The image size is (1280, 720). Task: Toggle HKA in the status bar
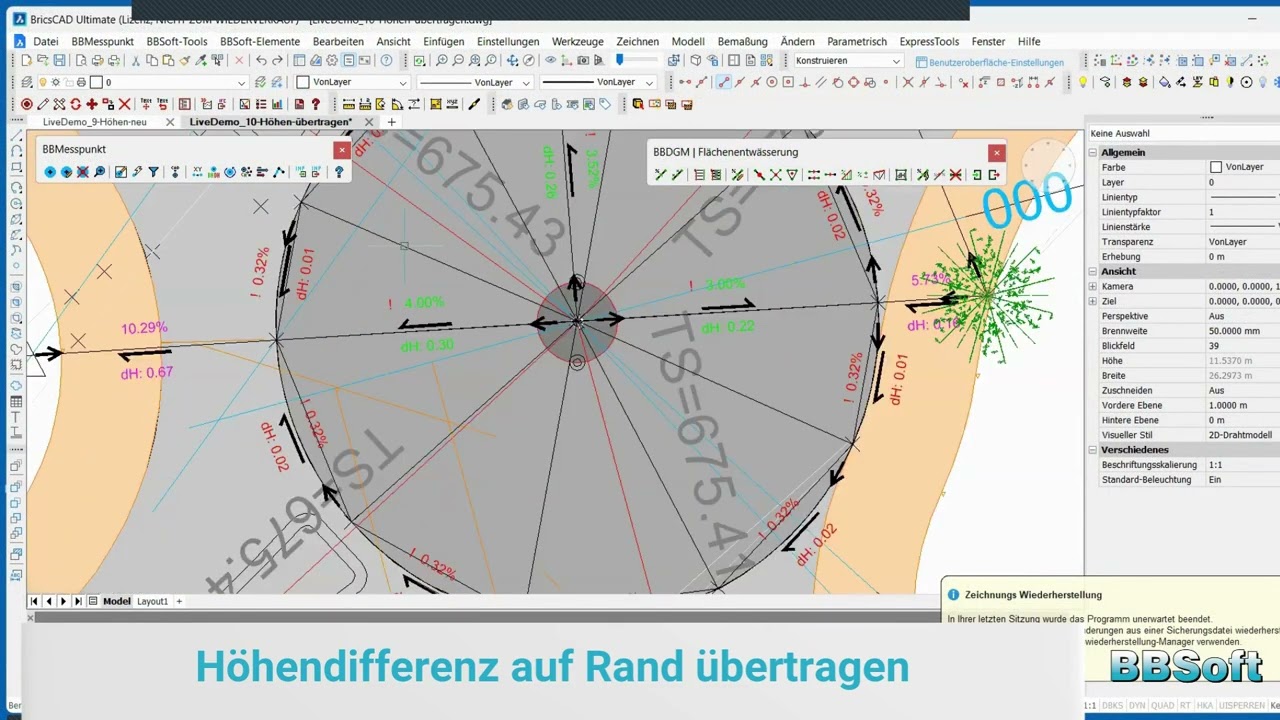pyautogui.click(x=1207, y=705)
